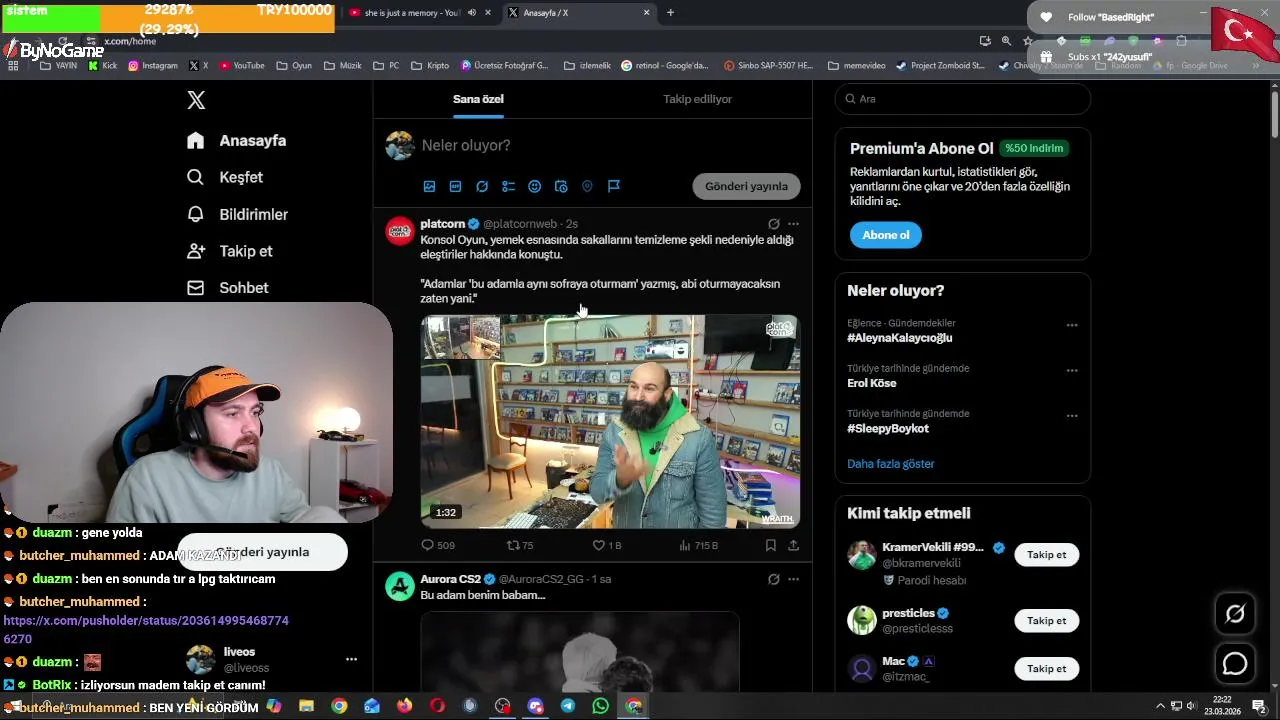The image size is (1280, 720).
Task: Open more options for #SleepyBoykot trend
Action: pyautogui.click(x=1072, y=415)
